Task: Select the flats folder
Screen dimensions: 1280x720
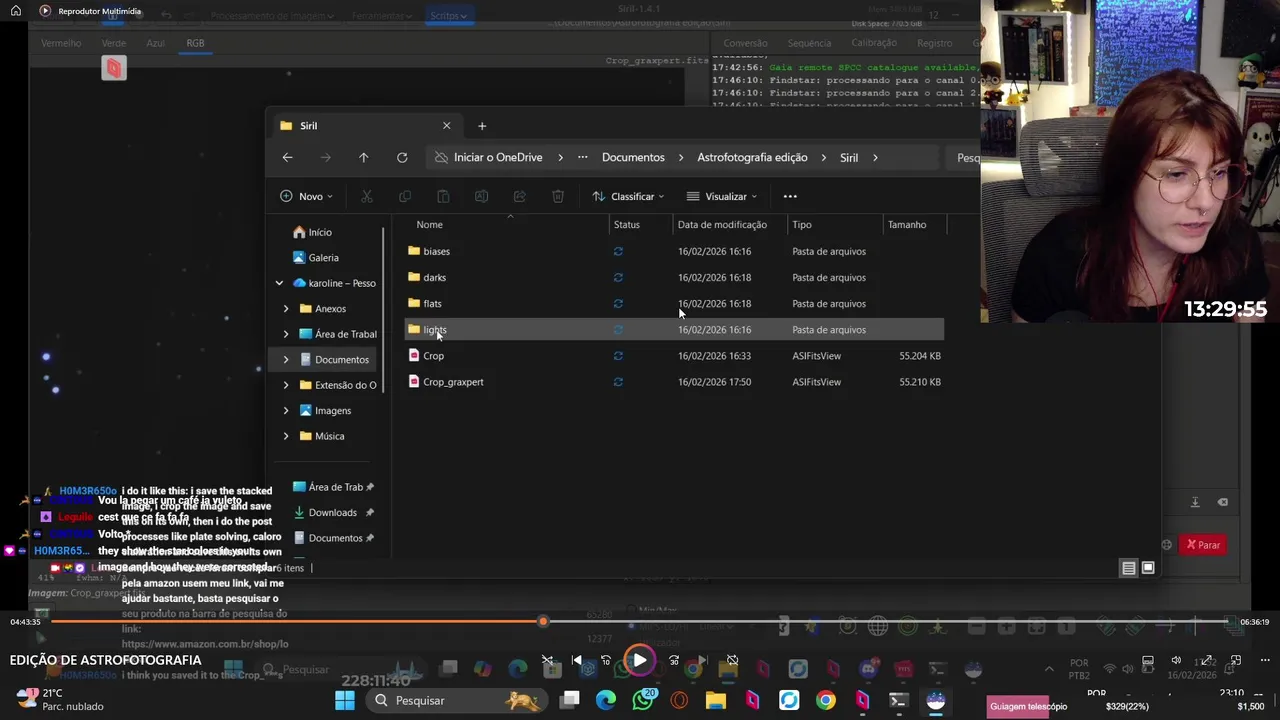Action: 432,304
